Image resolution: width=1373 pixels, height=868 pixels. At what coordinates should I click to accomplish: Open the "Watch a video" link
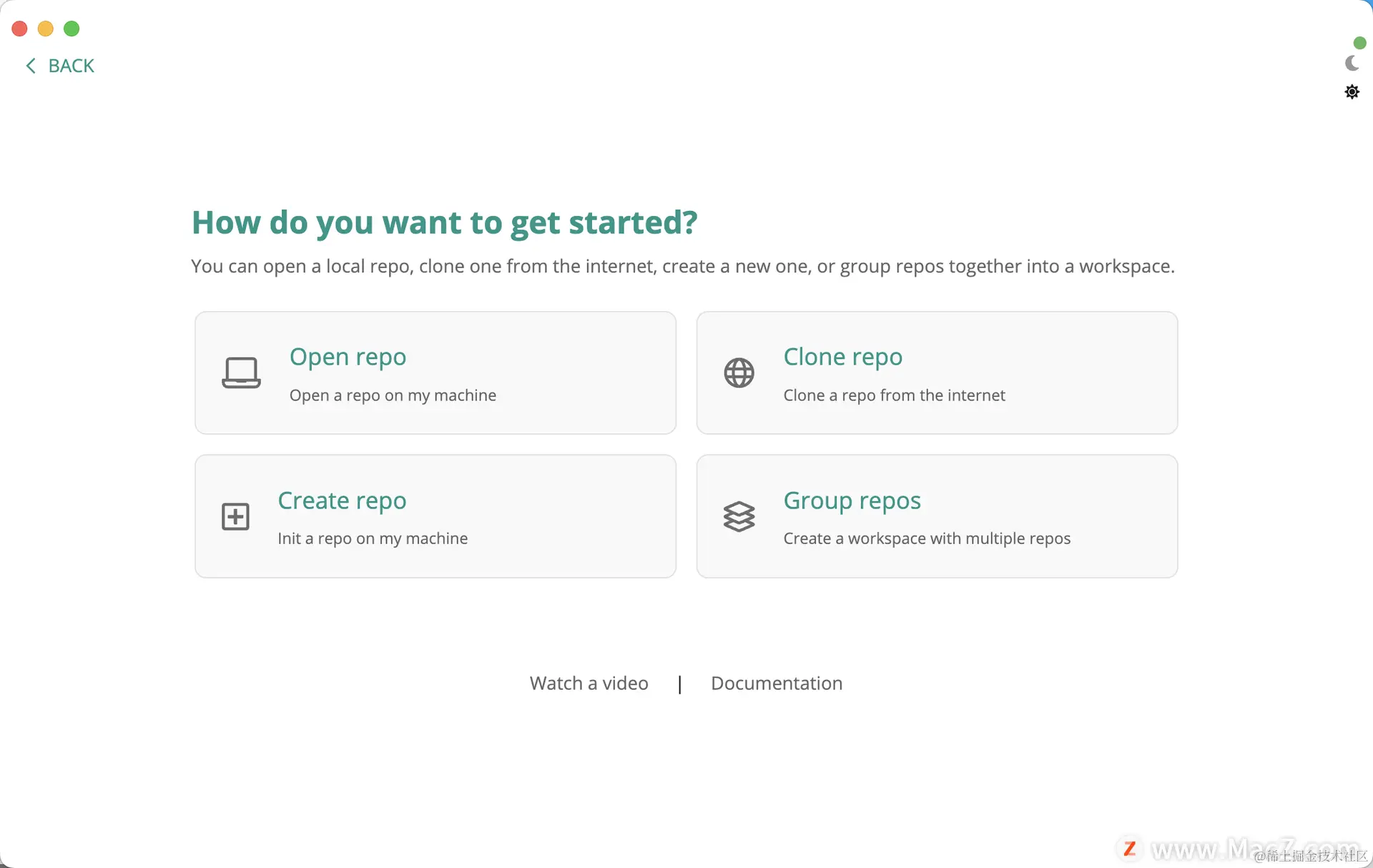point(589,684)
